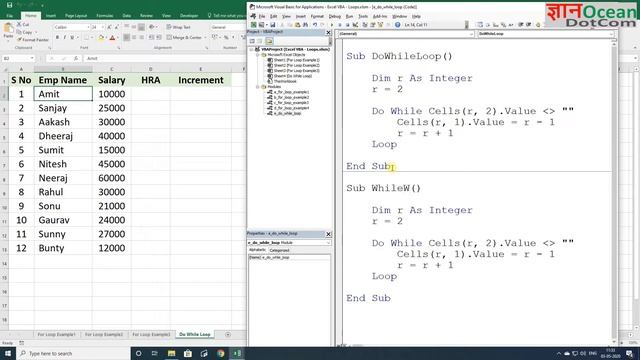
Task: Click the Reset stop icon in VBA toolbar
Action: [347, 25]
